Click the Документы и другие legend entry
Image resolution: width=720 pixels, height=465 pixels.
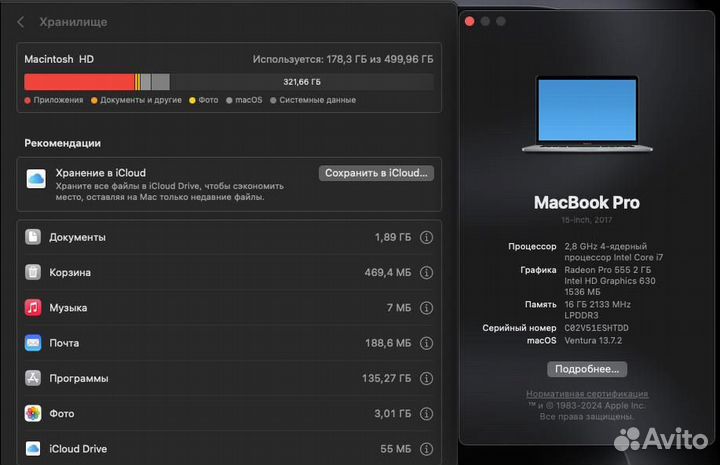click(x=136, y=100)
